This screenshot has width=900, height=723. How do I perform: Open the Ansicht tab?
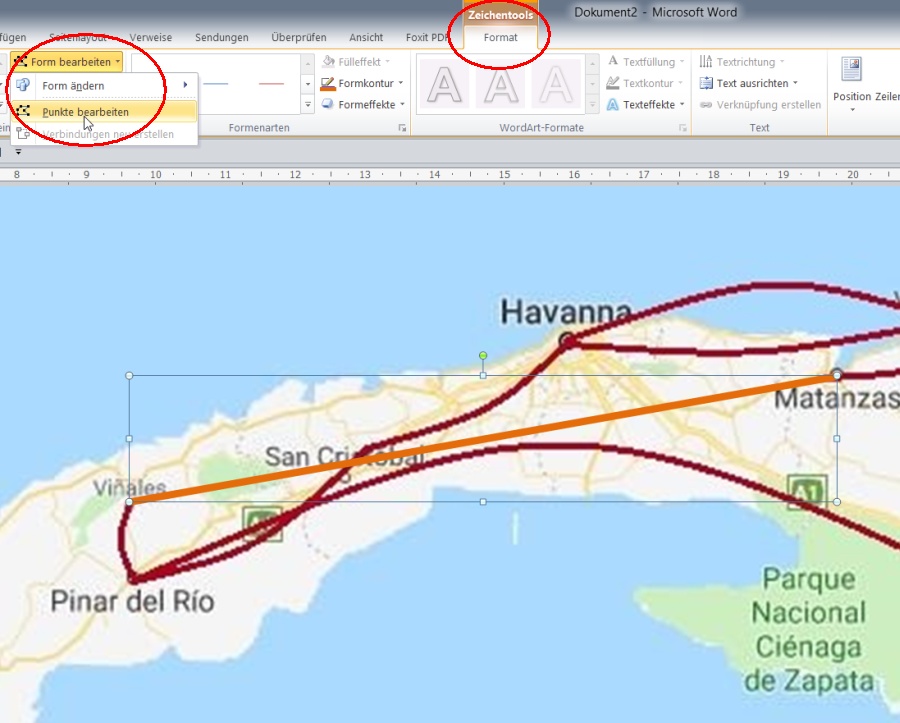coord(366,37)
